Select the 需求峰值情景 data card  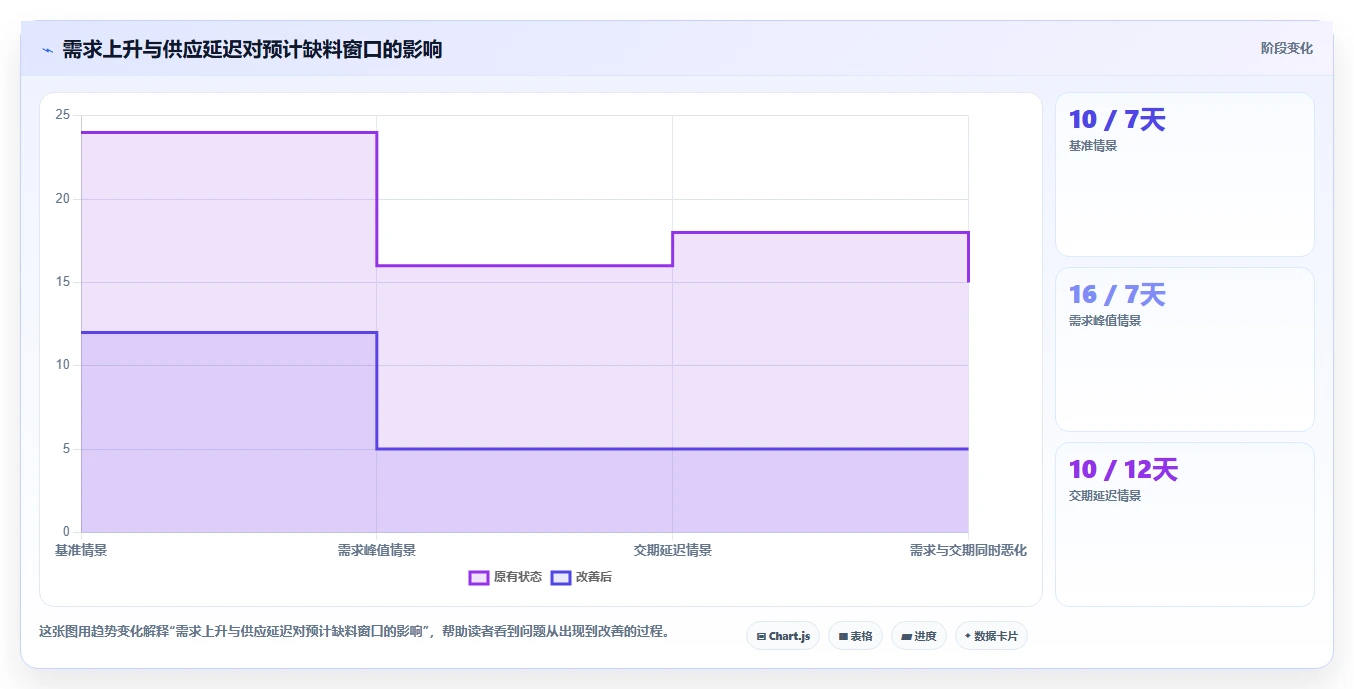click(x=1185, y=350)
